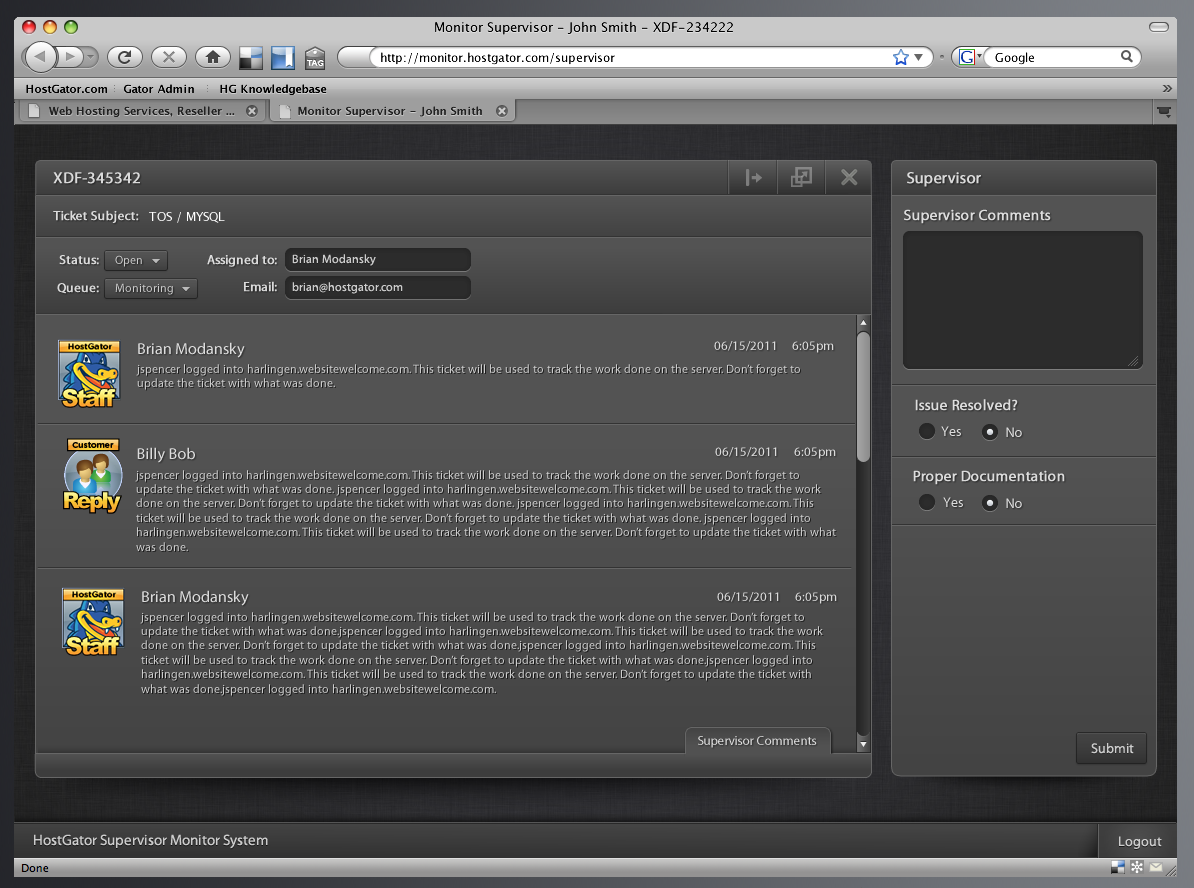Select Yes for Issue Resolved
Viewport: 1194px width, 888px height.
click(927, 431)
